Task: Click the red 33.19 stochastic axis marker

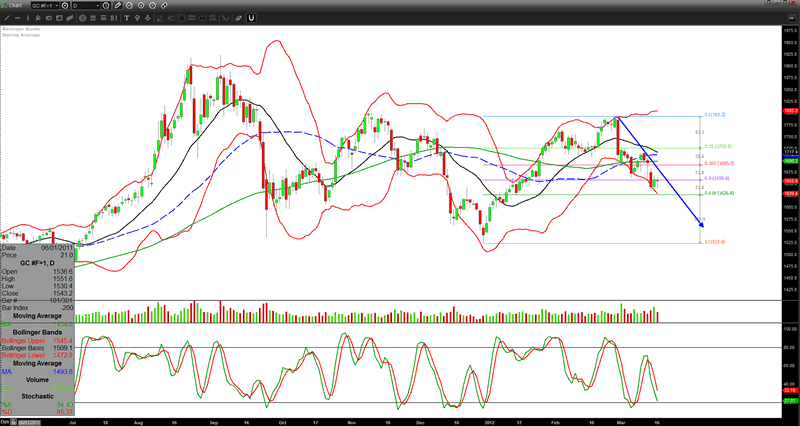Action: click(791, 390)
